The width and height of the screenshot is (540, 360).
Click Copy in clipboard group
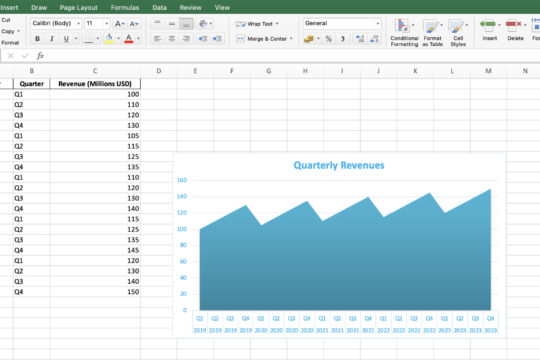pos(8,31)
